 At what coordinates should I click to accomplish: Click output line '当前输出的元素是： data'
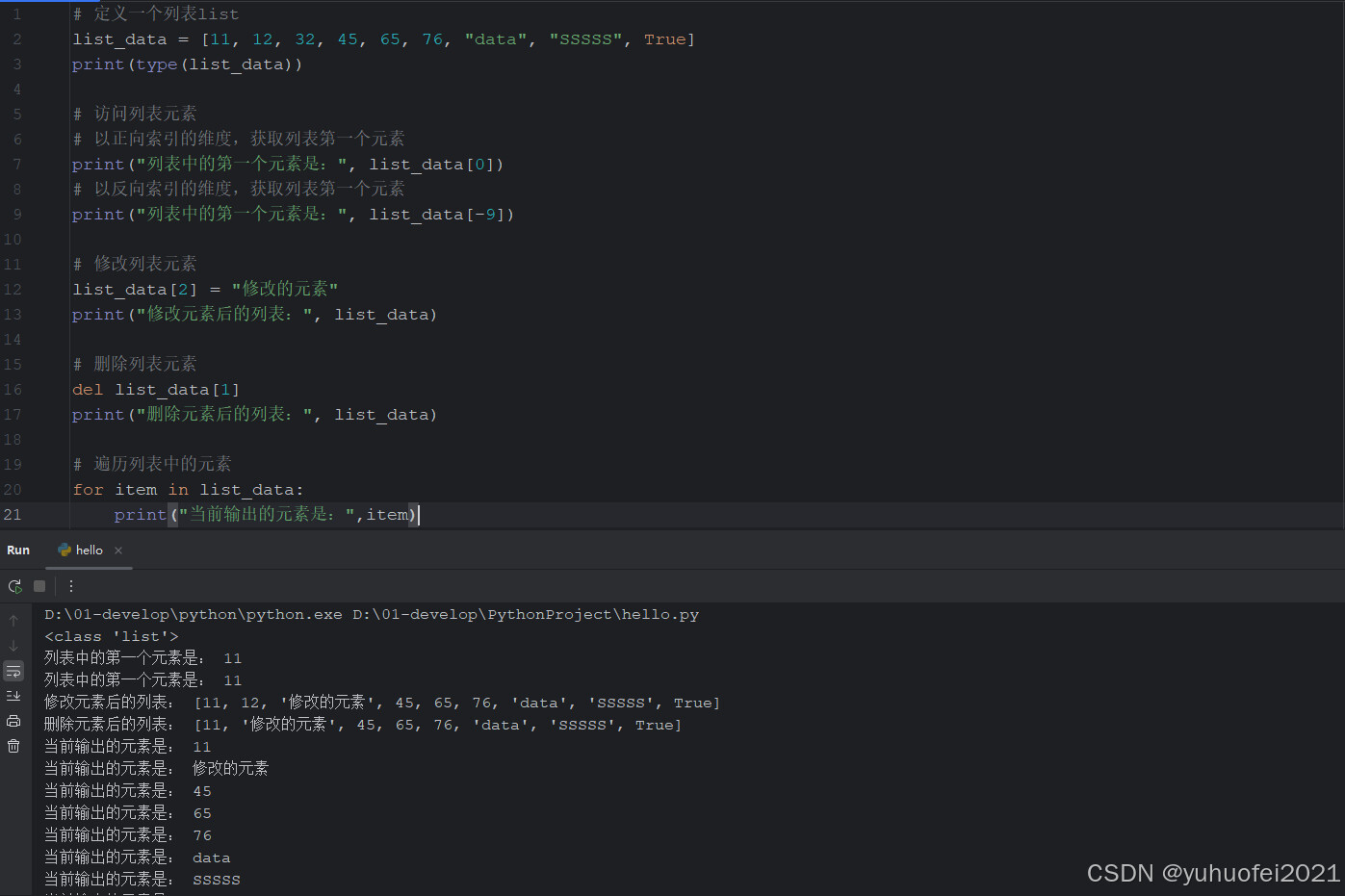[138, 858]
